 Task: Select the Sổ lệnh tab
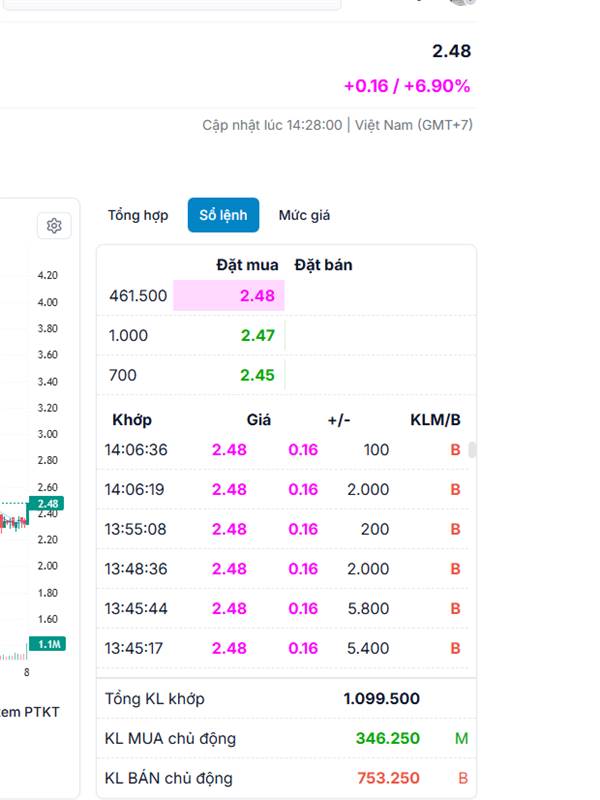[x=223, y=215]
